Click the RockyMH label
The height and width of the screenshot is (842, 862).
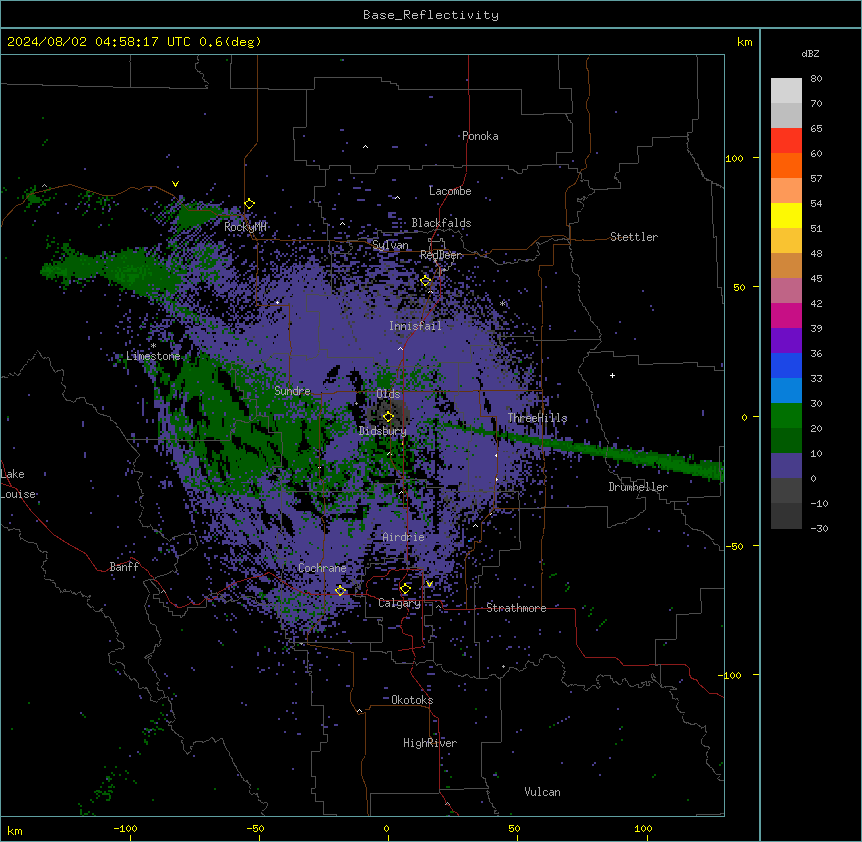tap(245, 227)
